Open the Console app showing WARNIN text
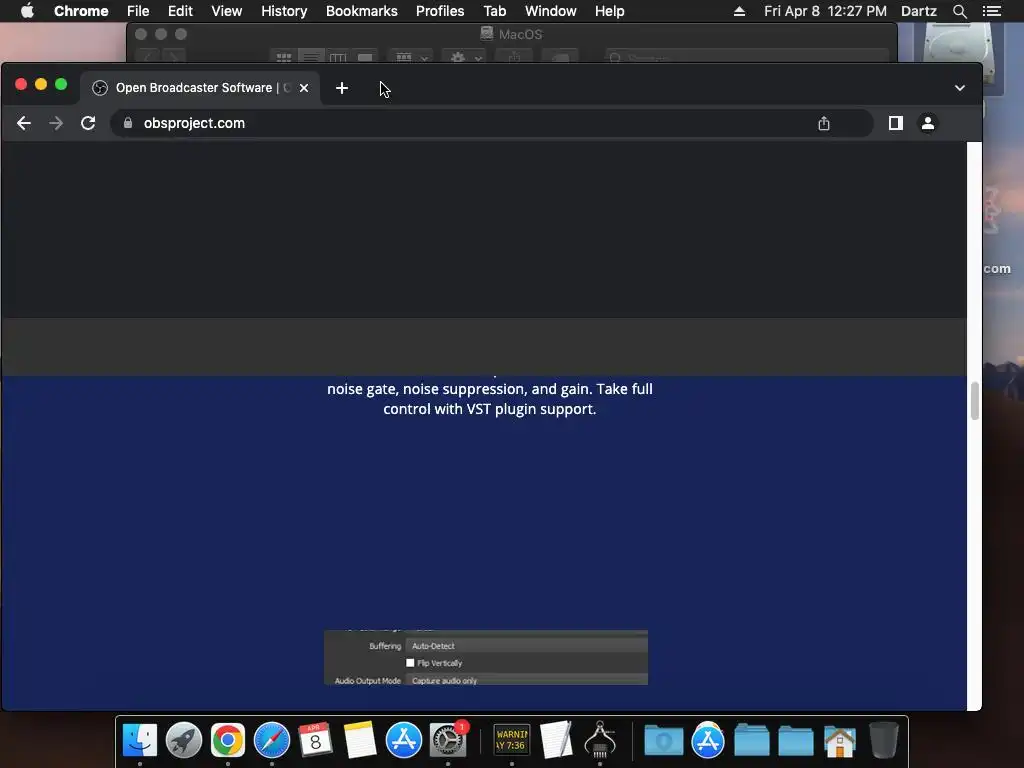Image resolution: width=1024 pixels, height=768 pixels. pyautogui.click(x=511, y=740)
